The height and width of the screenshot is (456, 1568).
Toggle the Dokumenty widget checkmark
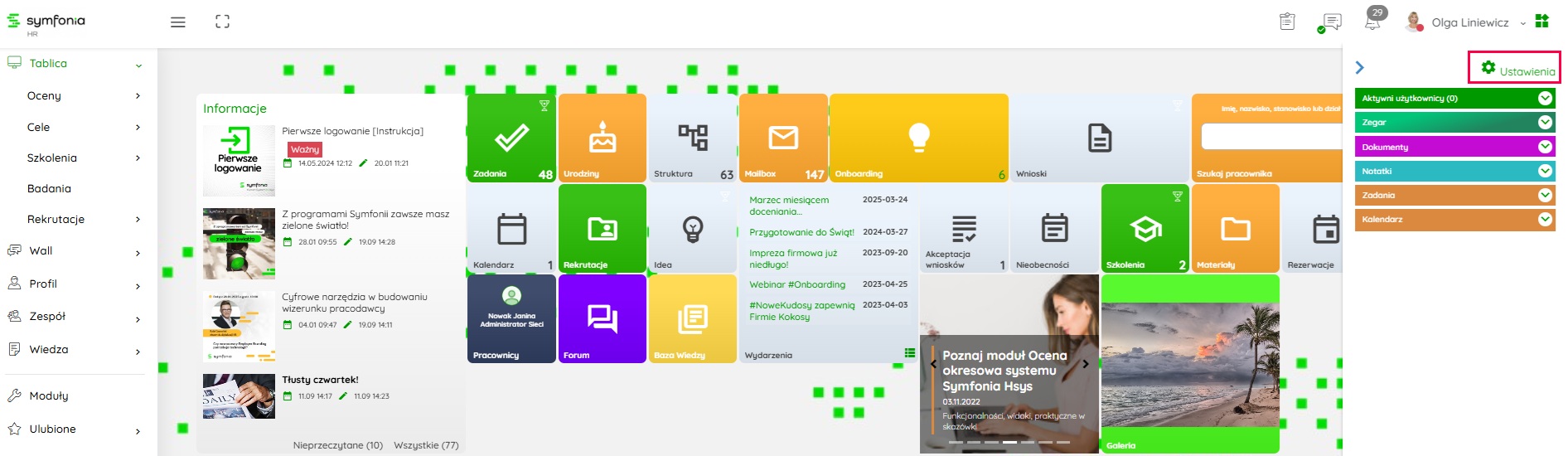click(1545, 147)
